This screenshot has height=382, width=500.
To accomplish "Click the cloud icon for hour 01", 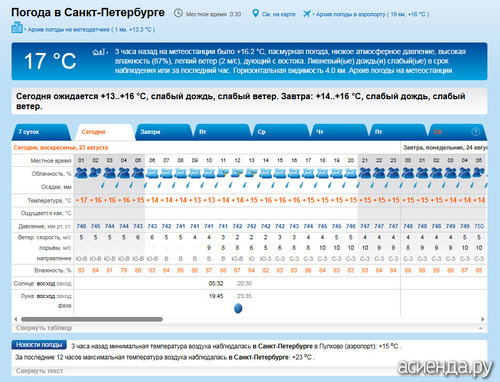I will (81, 173).
